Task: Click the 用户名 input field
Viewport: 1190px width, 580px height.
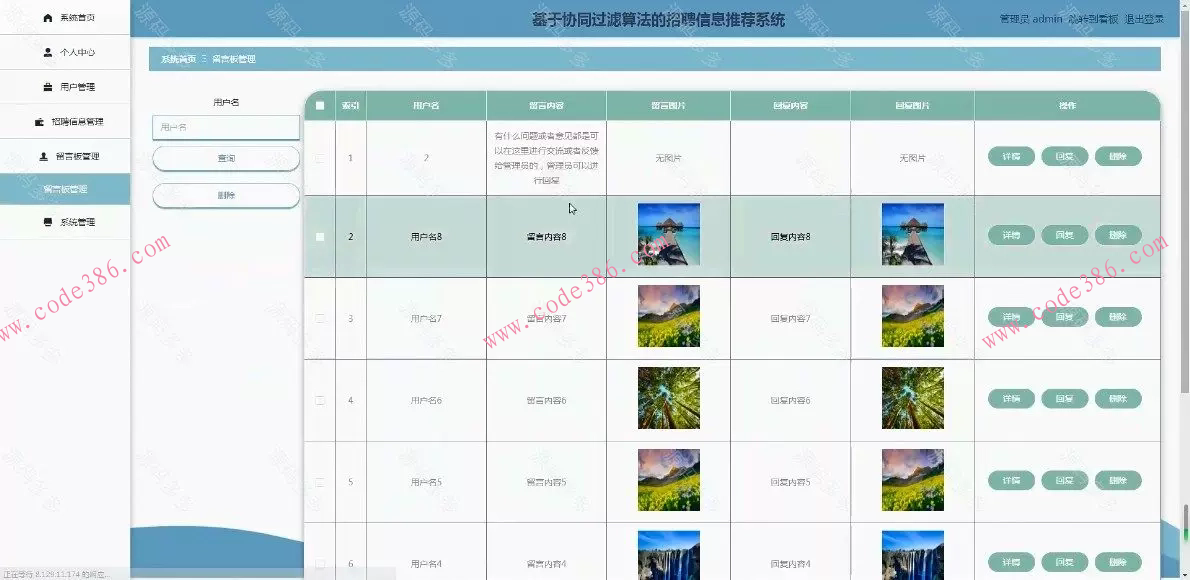Action: pos(225,127)
